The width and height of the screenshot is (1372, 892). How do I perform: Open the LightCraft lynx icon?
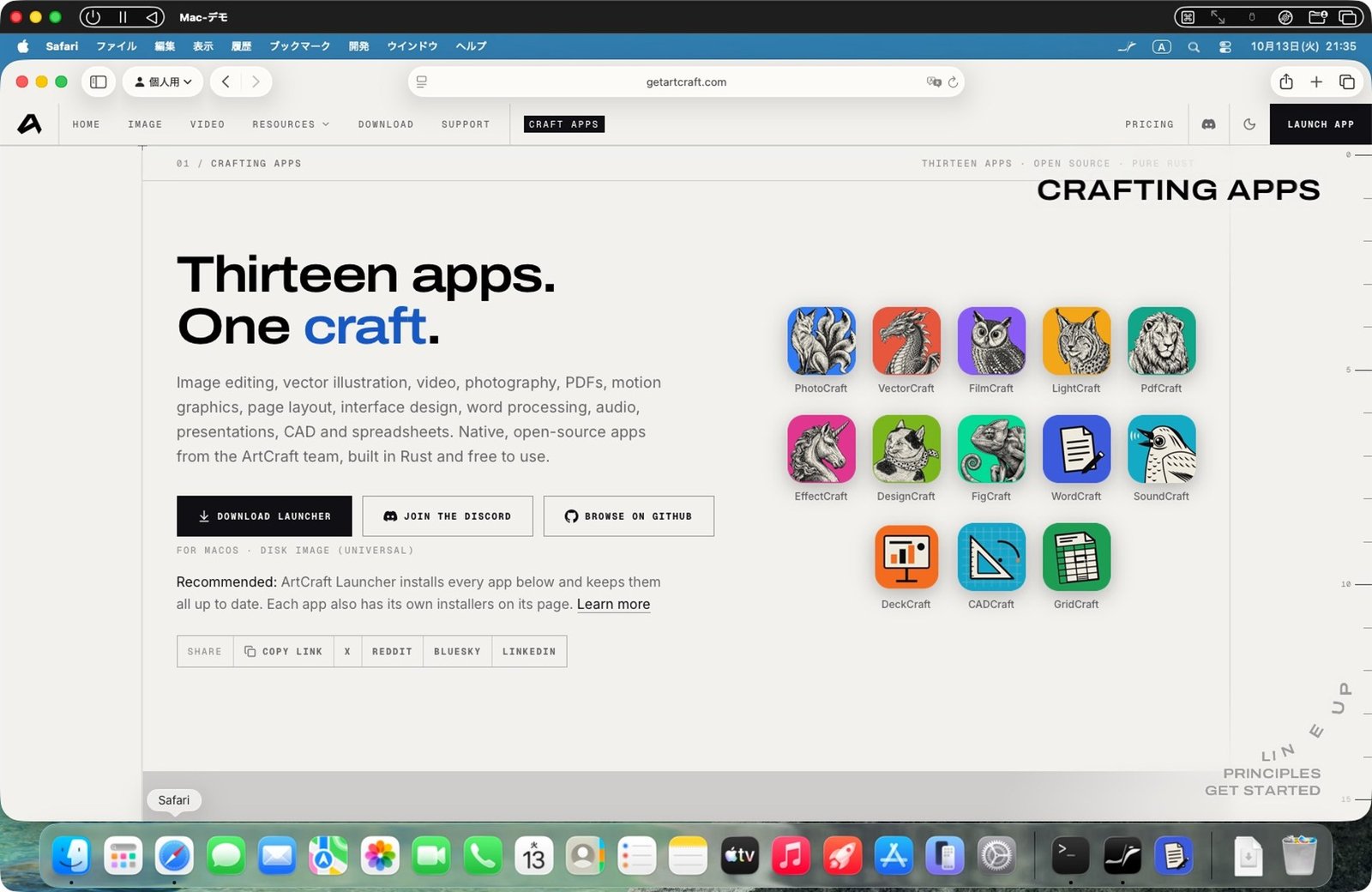pyautogui.click(x=1076, y=341)
